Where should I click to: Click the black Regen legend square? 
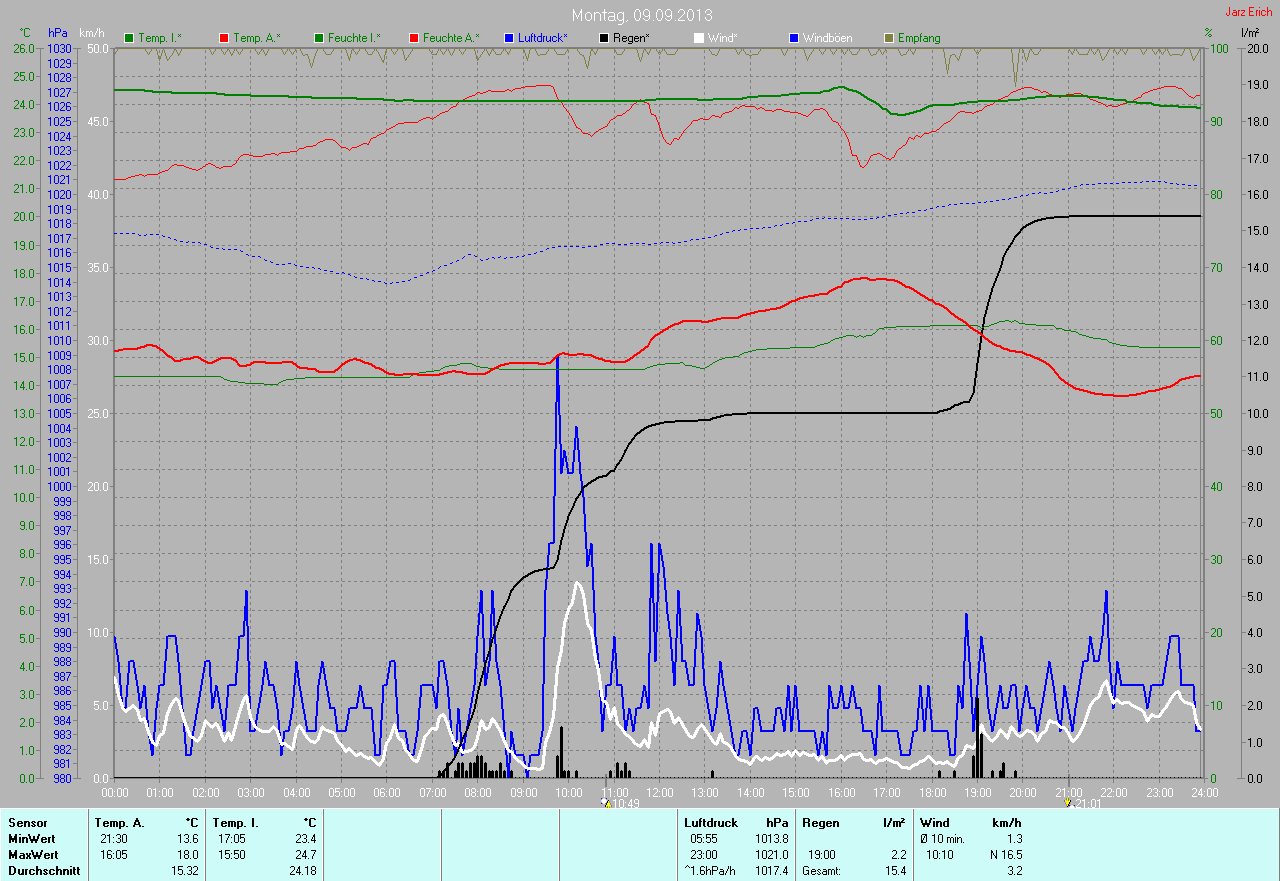click(604, 38)
